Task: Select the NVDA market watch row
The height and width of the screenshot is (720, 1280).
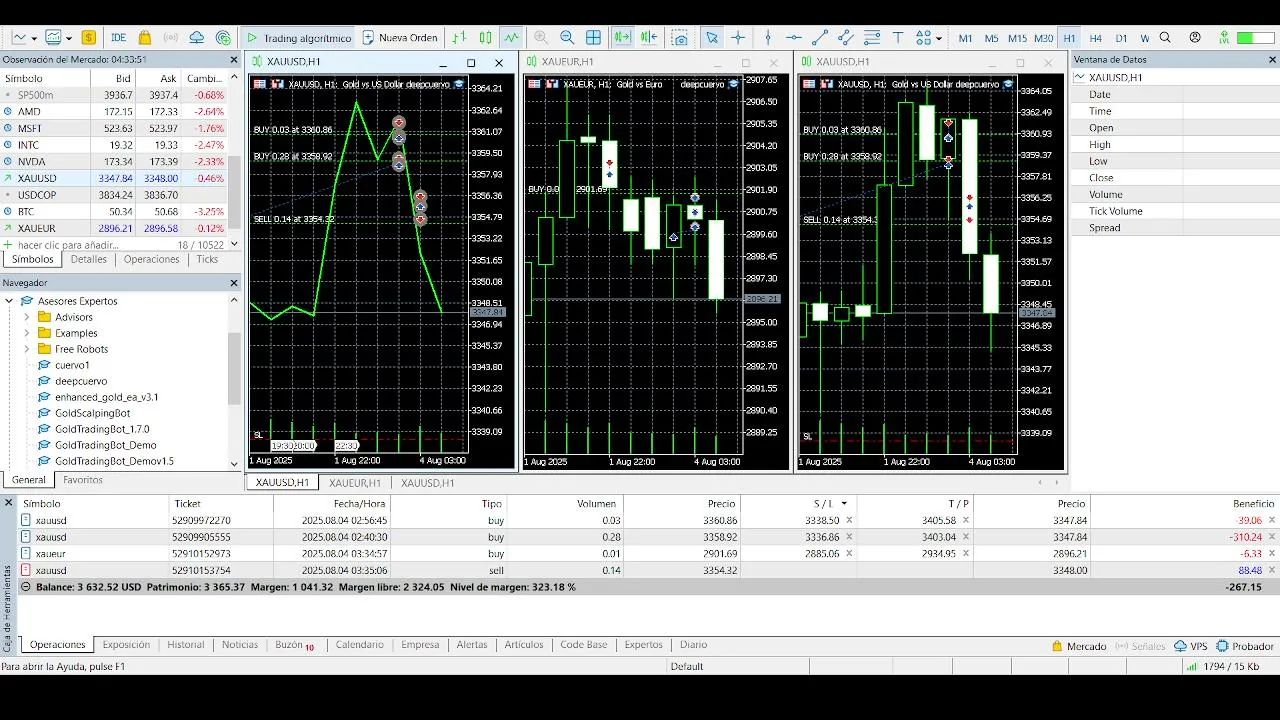Action: click(x=114, y=161)
